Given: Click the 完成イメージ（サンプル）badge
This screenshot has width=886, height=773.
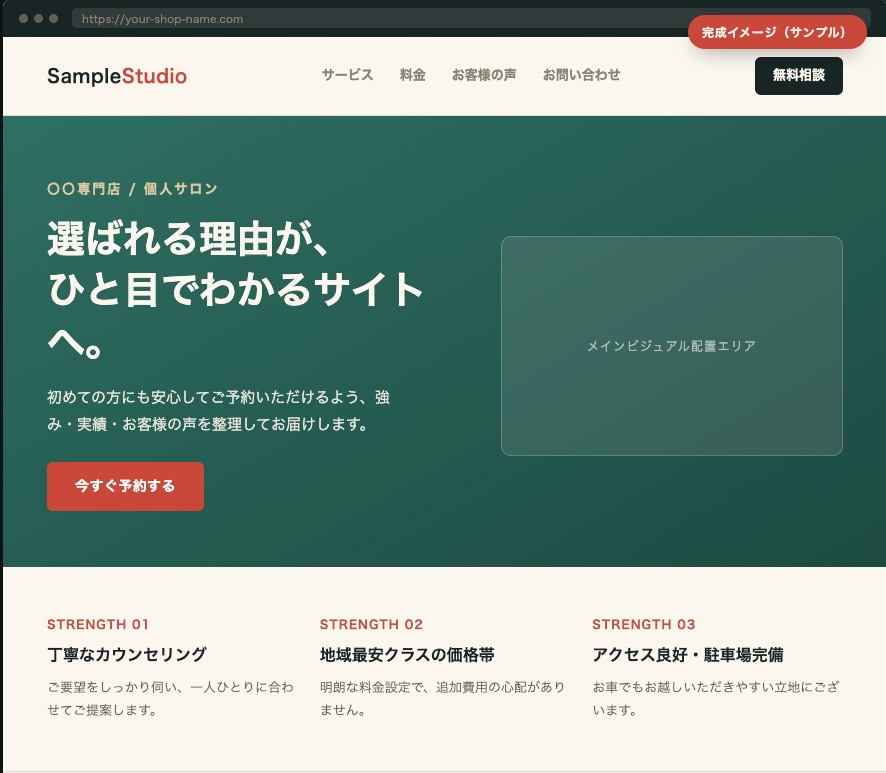Looking at the screenshot, I should tap(777, 32).
